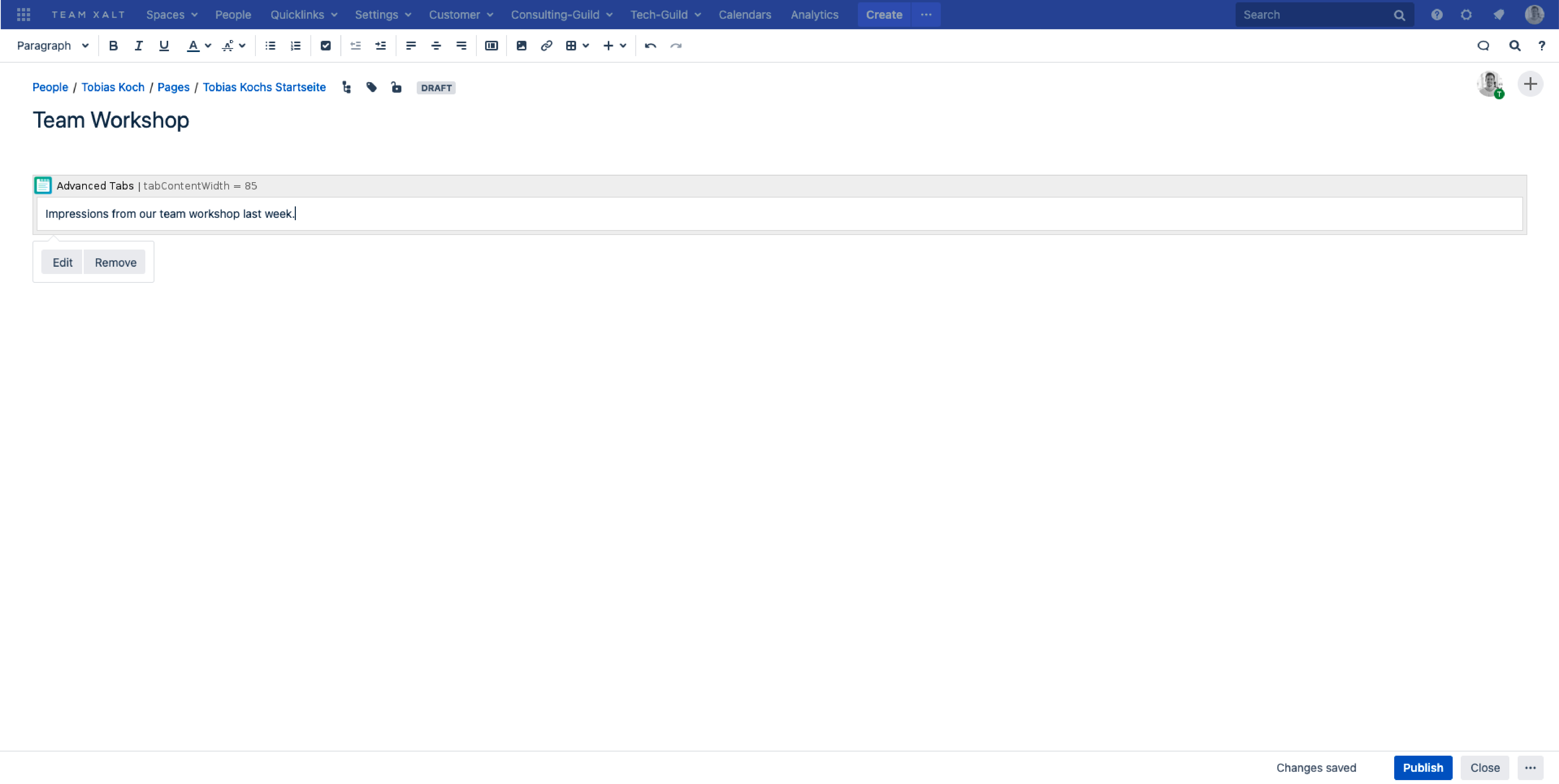1559x784 pixels.
Task: Apply bold formatting
Action: click(x=113, y=45)
